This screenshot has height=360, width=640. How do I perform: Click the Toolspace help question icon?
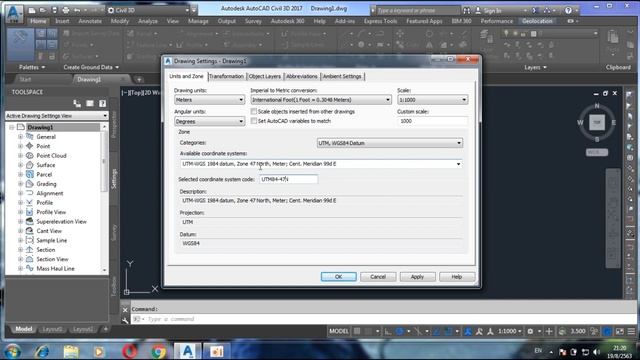pyautogui.click(x=102, y=104)
